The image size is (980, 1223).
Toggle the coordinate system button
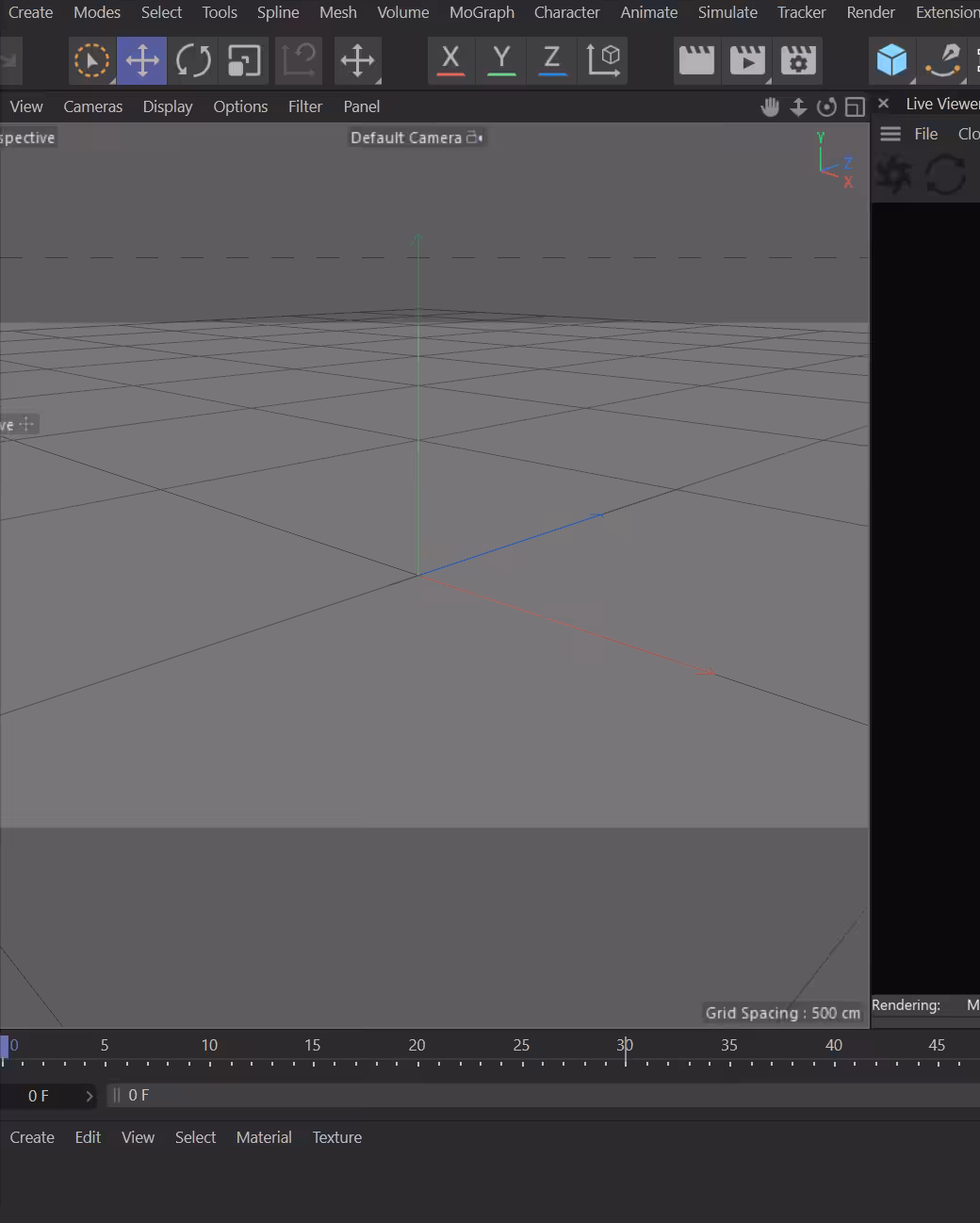[604, 61]
